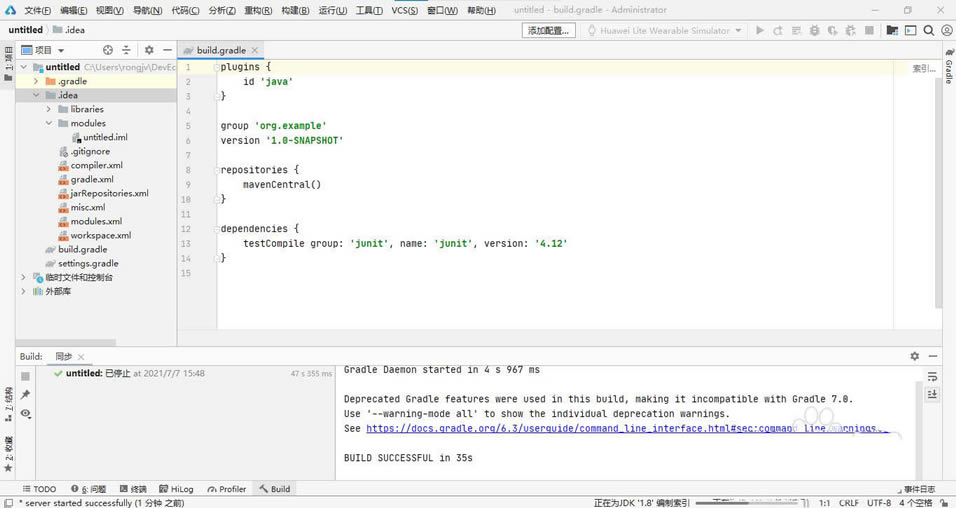The image size is (956, 508).
Task: Open the 编辑(E) menu
Action: 74,10
